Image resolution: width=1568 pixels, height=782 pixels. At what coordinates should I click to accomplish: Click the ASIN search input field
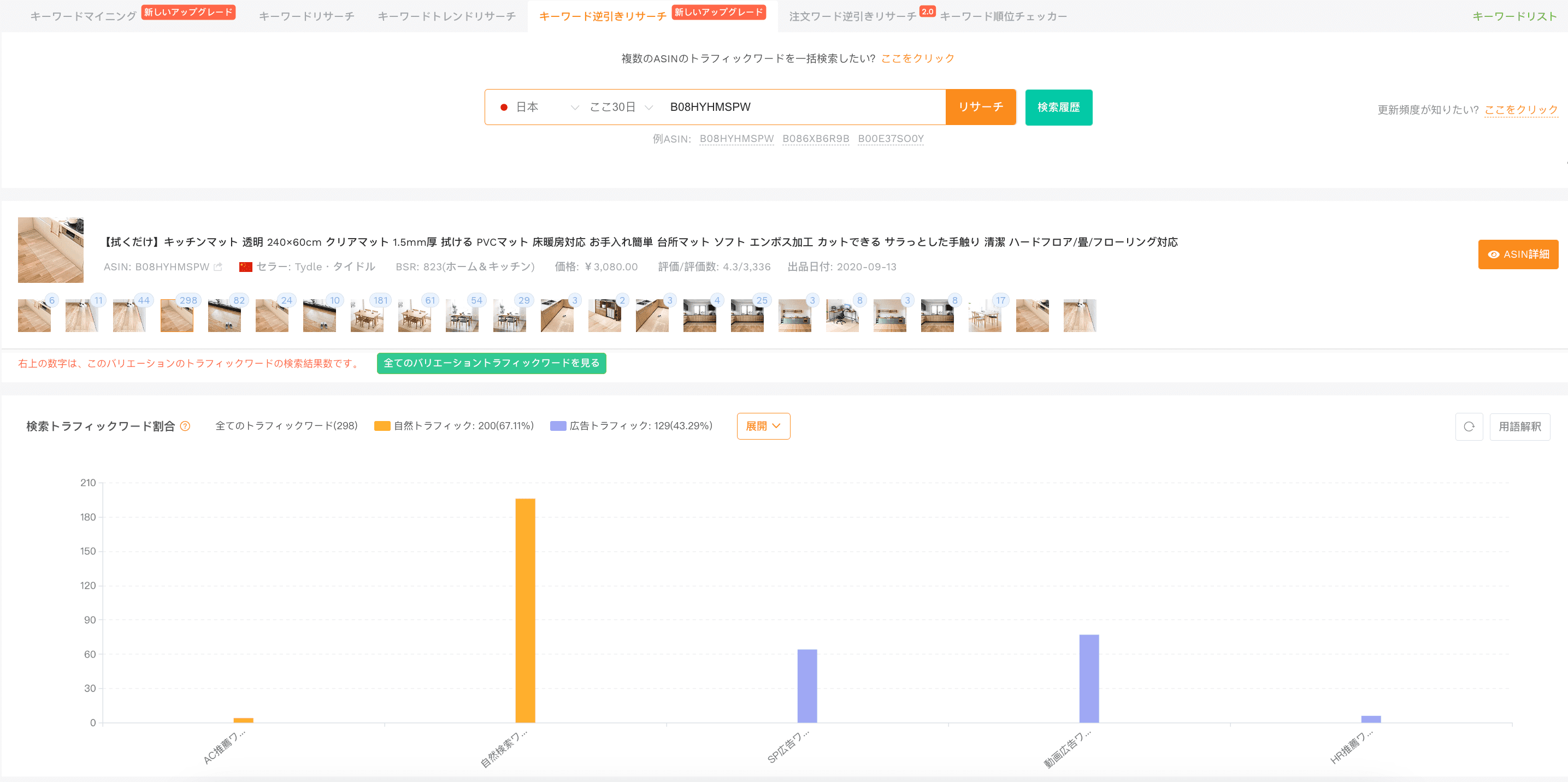tap(804, 107)
